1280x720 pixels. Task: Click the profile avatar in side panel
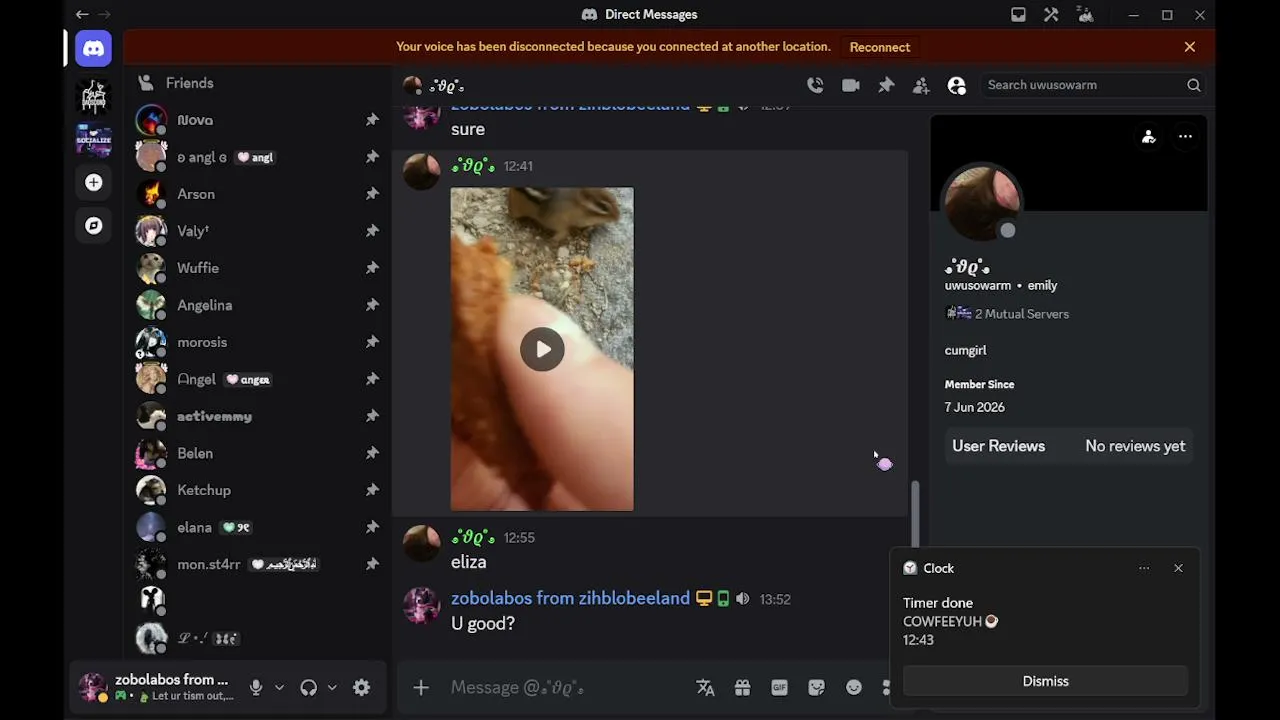click(x=982, y=203)
